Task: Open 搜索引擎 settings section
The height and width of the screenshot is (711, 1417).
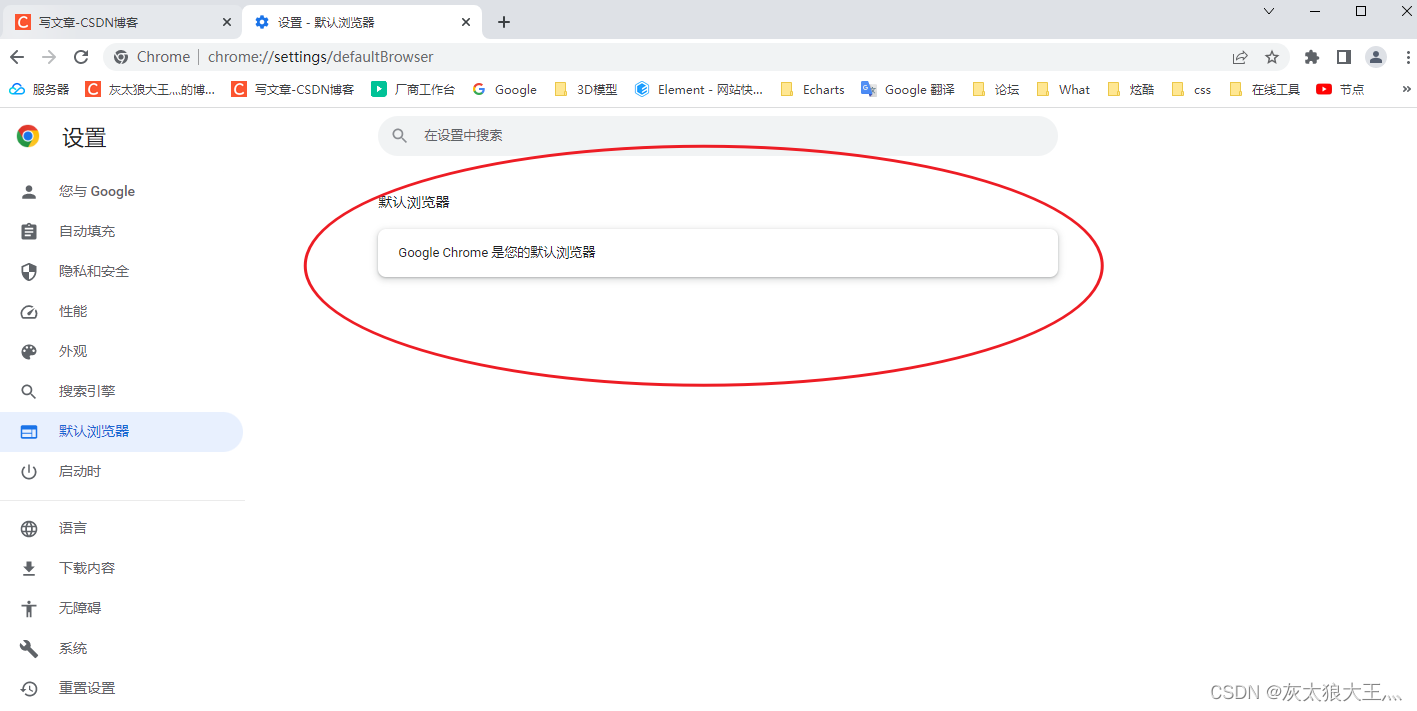Action: (121, 391)
